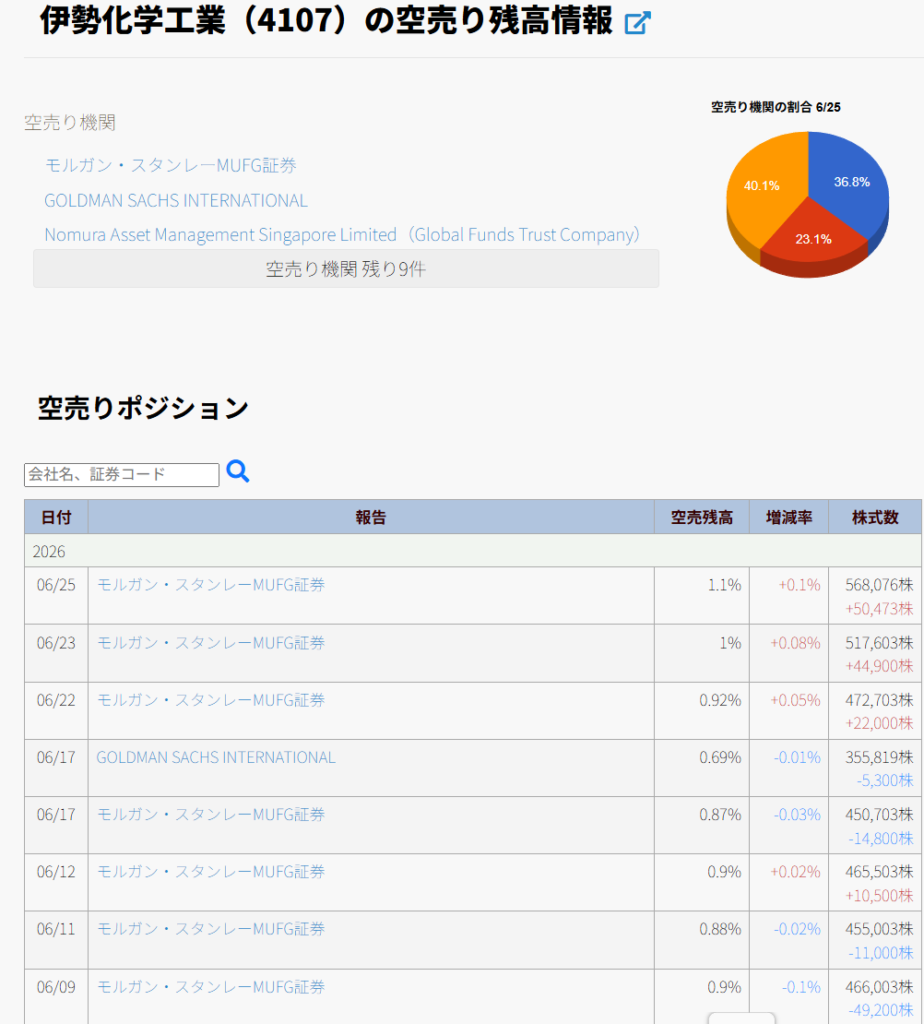Click the -0.1% change rate value
Screen dimensions: 924x1024
coord(801,987)
